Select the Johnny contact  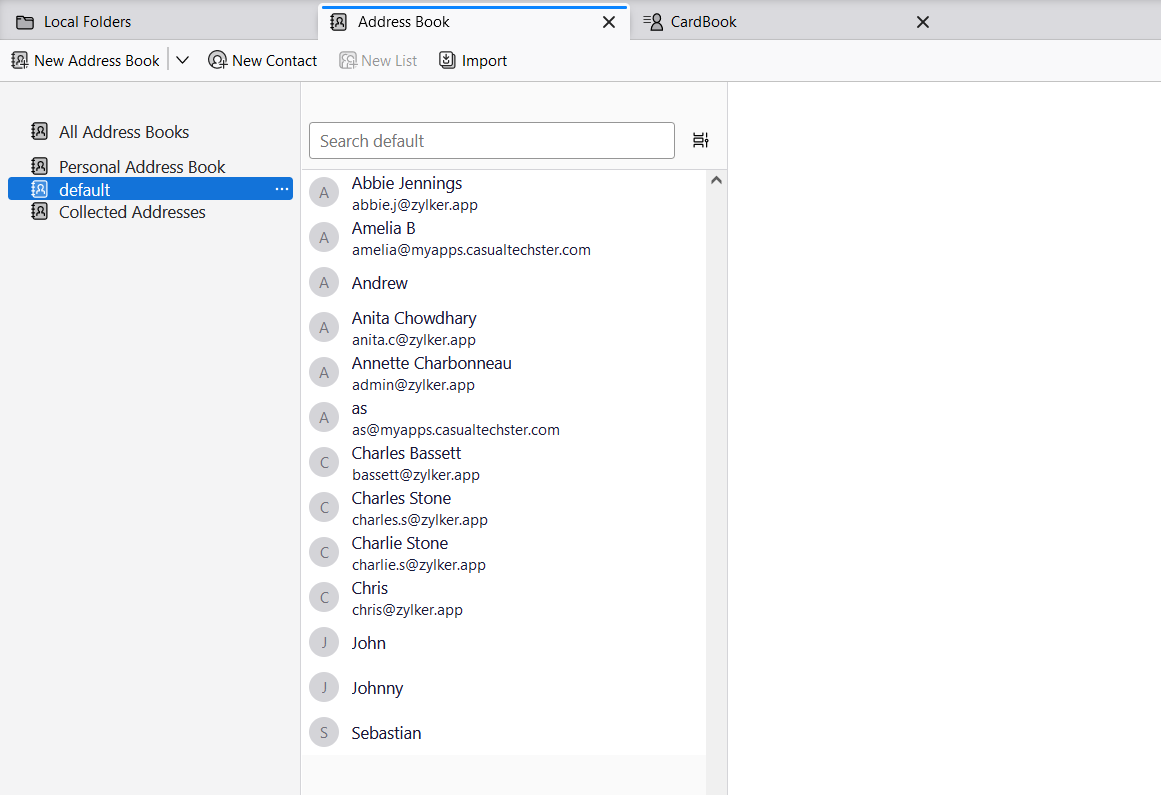(503, 688)
